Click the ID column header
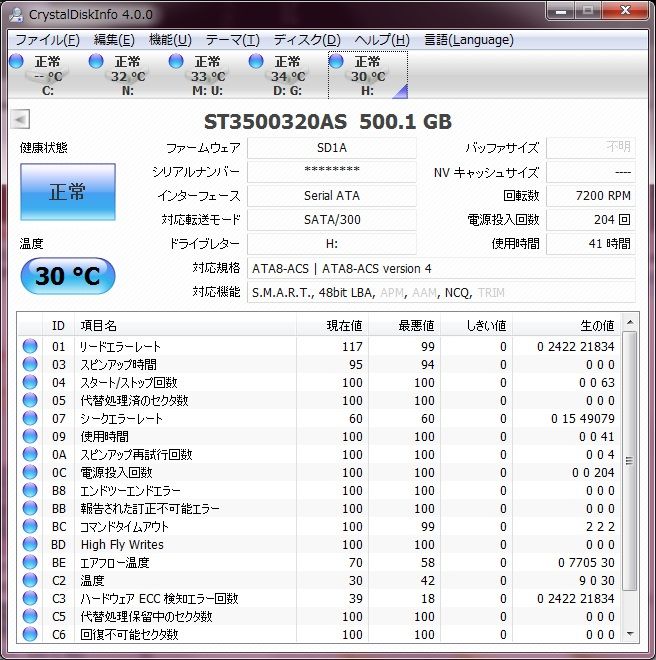Viewport: 656px width, 660px height. [59, 325]
